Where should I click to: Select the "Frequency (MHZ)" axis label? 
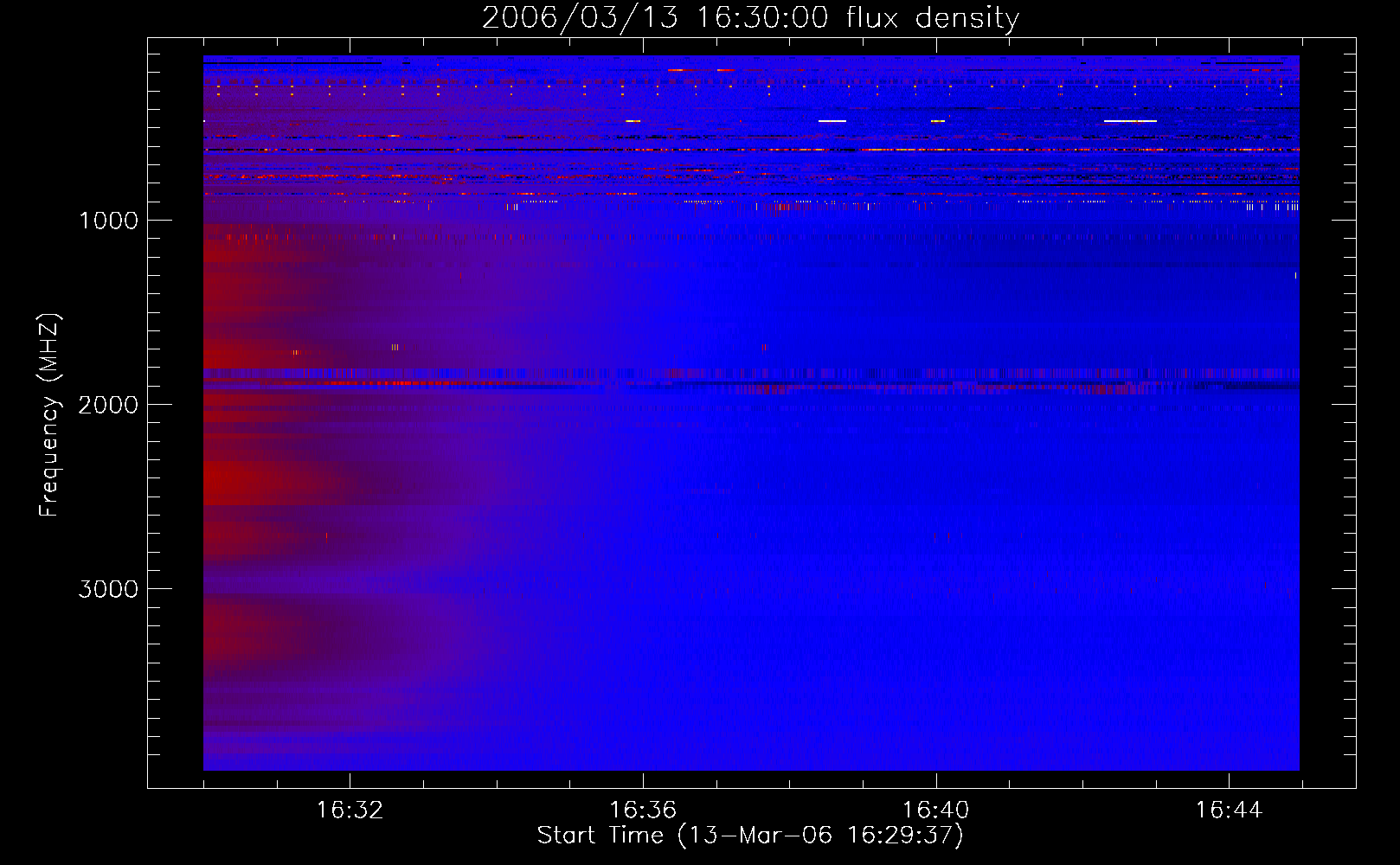click(49, 415)
